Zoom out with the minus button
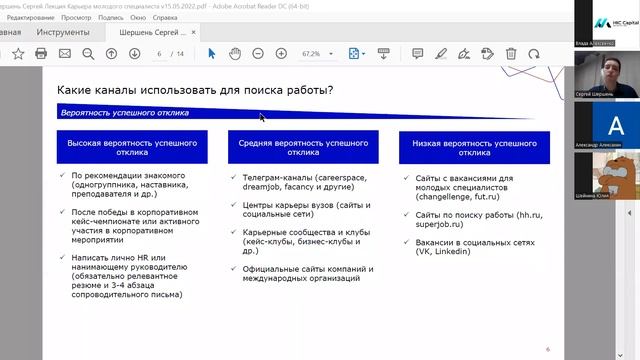The height and width of the screenshot is (360, 640). 258,53
